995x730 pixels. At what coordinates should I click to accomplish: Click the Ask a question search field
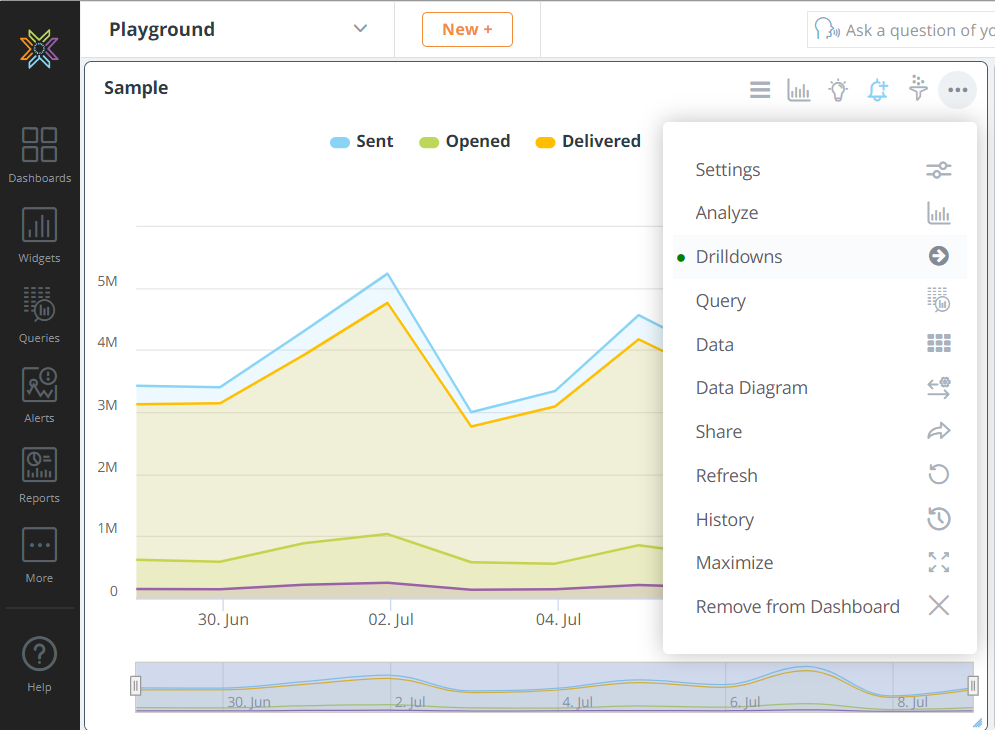click(x=915, y=30)
